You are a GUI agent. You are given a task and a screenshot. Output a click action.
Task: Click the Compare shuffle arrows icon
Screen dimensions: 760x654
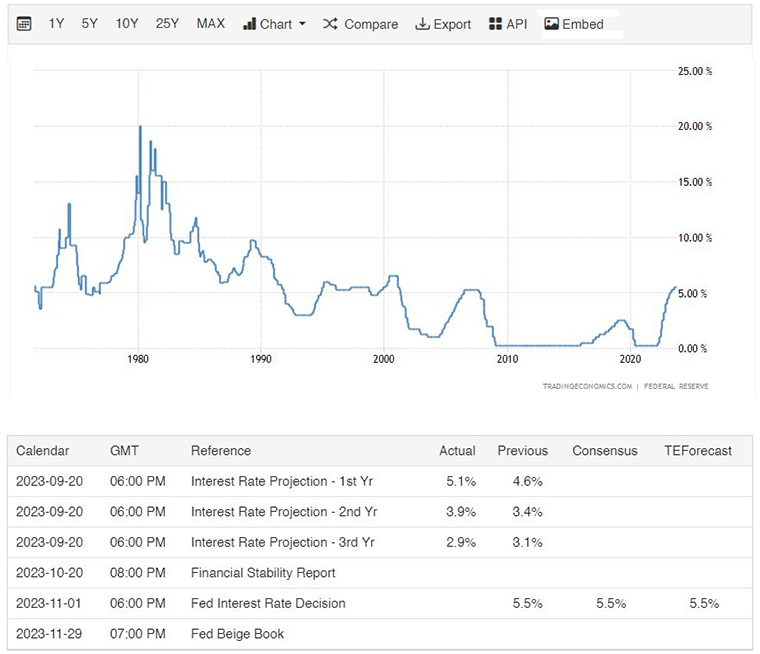pyautogui.click(x=330, y=24)
